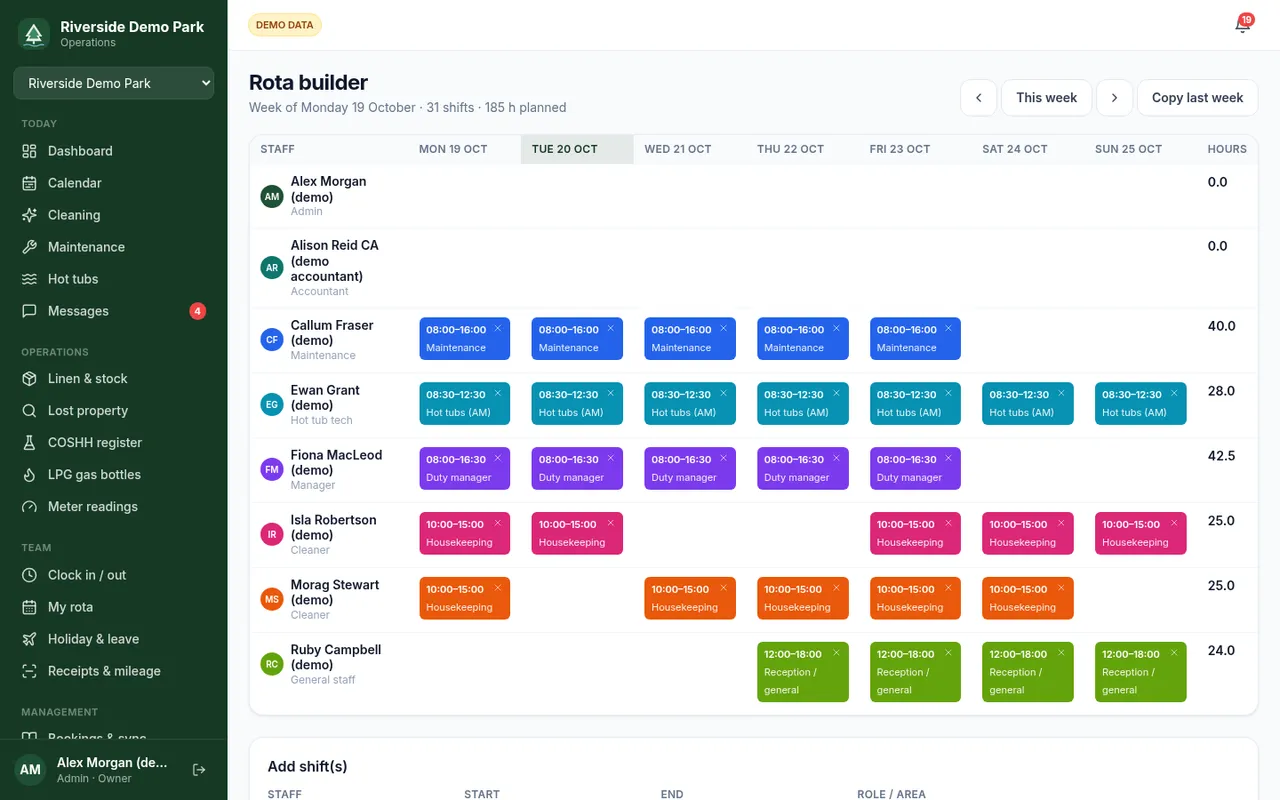Screen dimensions: 1280x800
Task: Open Messages in the sidebar
Action: (x=114, y=311)
